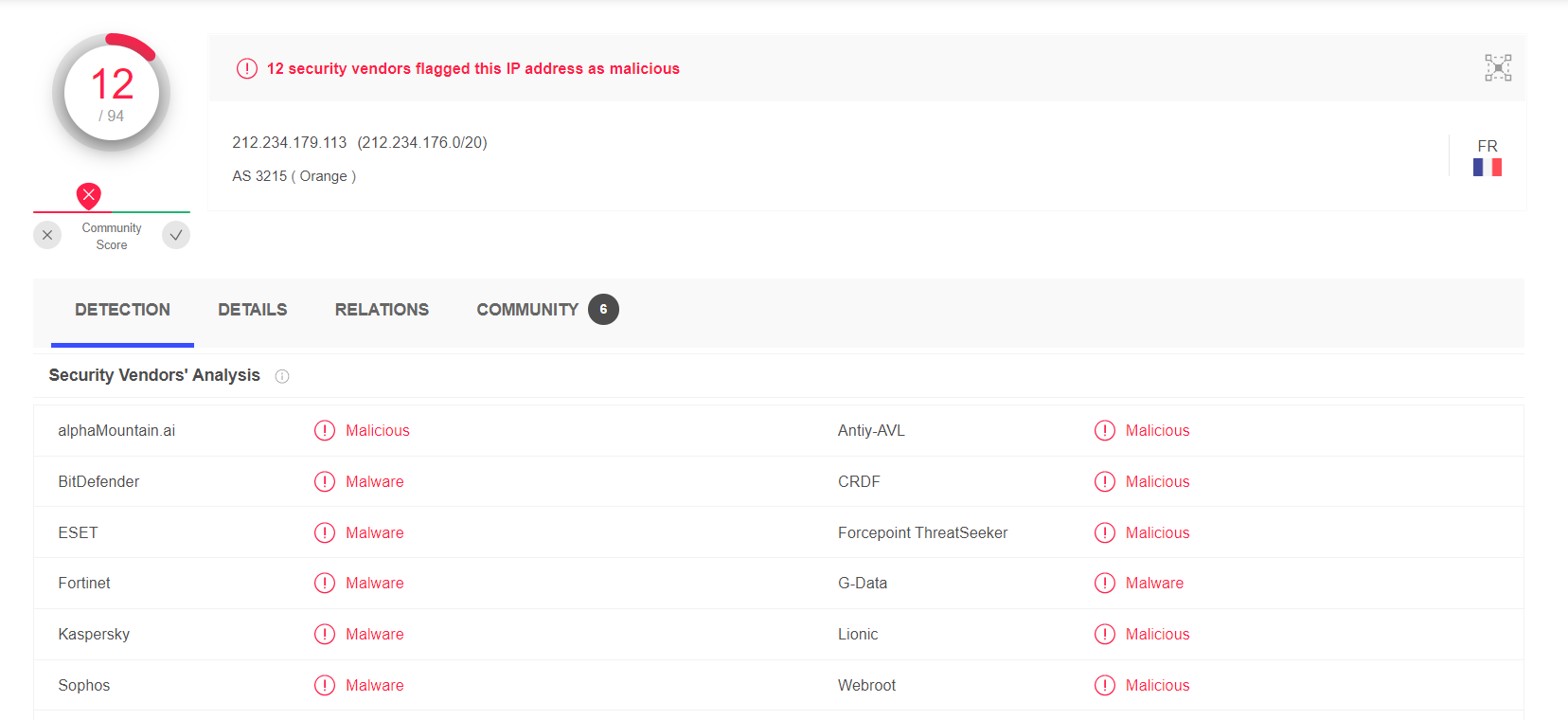Click the warning icon beside alphaMountain.ai's verdict
The height and width of the screenshot is (720, 1568).
pyautogui.click(x=325, y=430)
